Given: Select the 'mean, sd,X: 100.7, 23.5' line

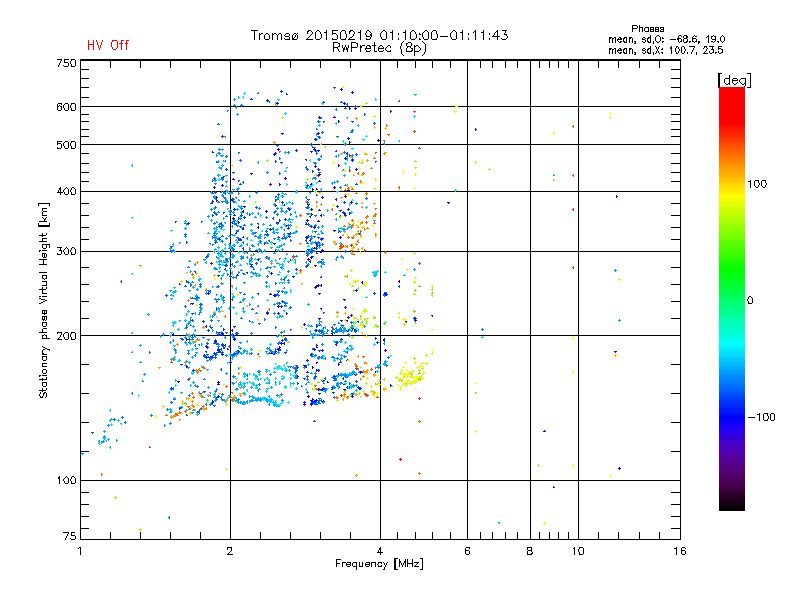Looking at the screenshot, I should click(665, 50).
